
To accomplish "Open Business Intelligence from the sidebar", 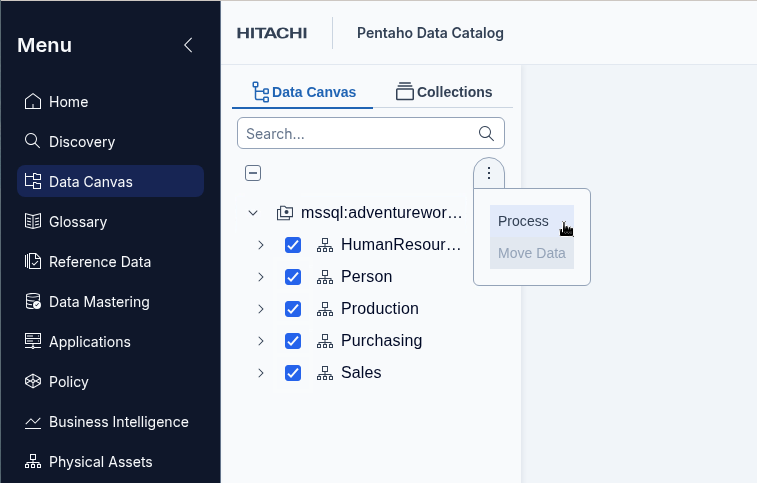I will 118,422.
